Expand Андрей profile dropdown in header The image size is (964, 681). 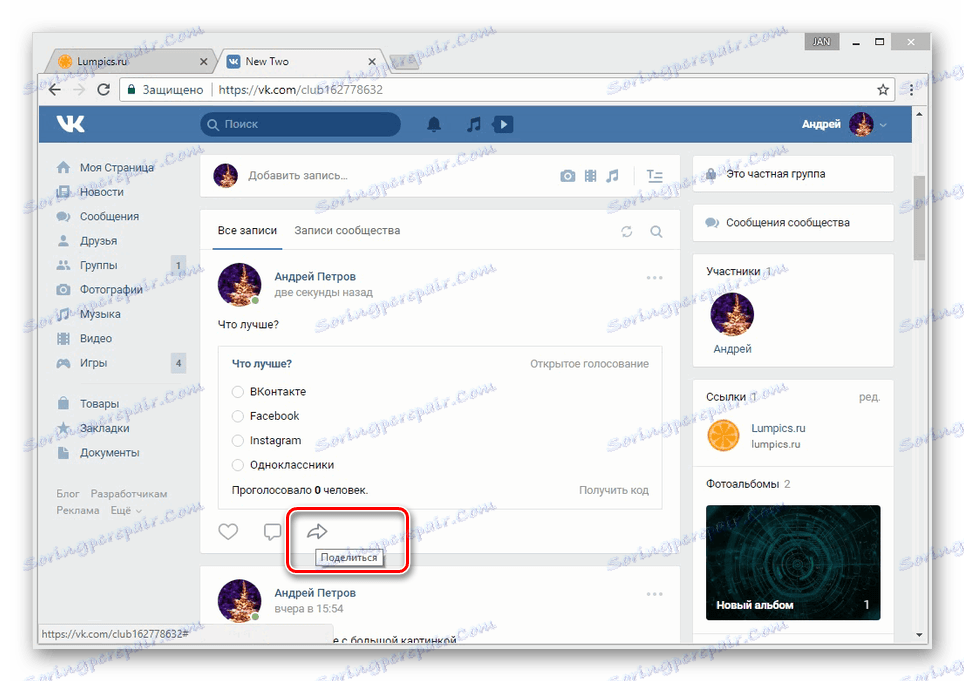pyautogui.click(x=883, y=125)
